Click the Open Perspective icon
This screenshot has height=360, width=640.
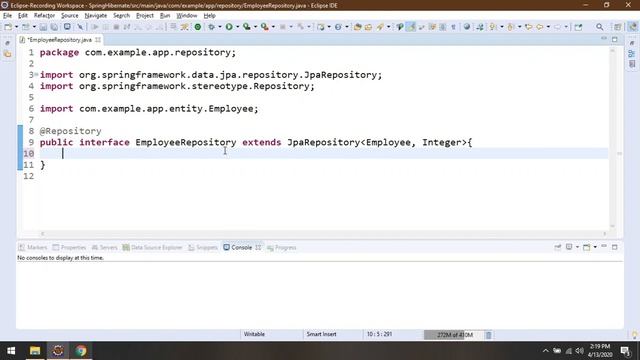(618, 27)
